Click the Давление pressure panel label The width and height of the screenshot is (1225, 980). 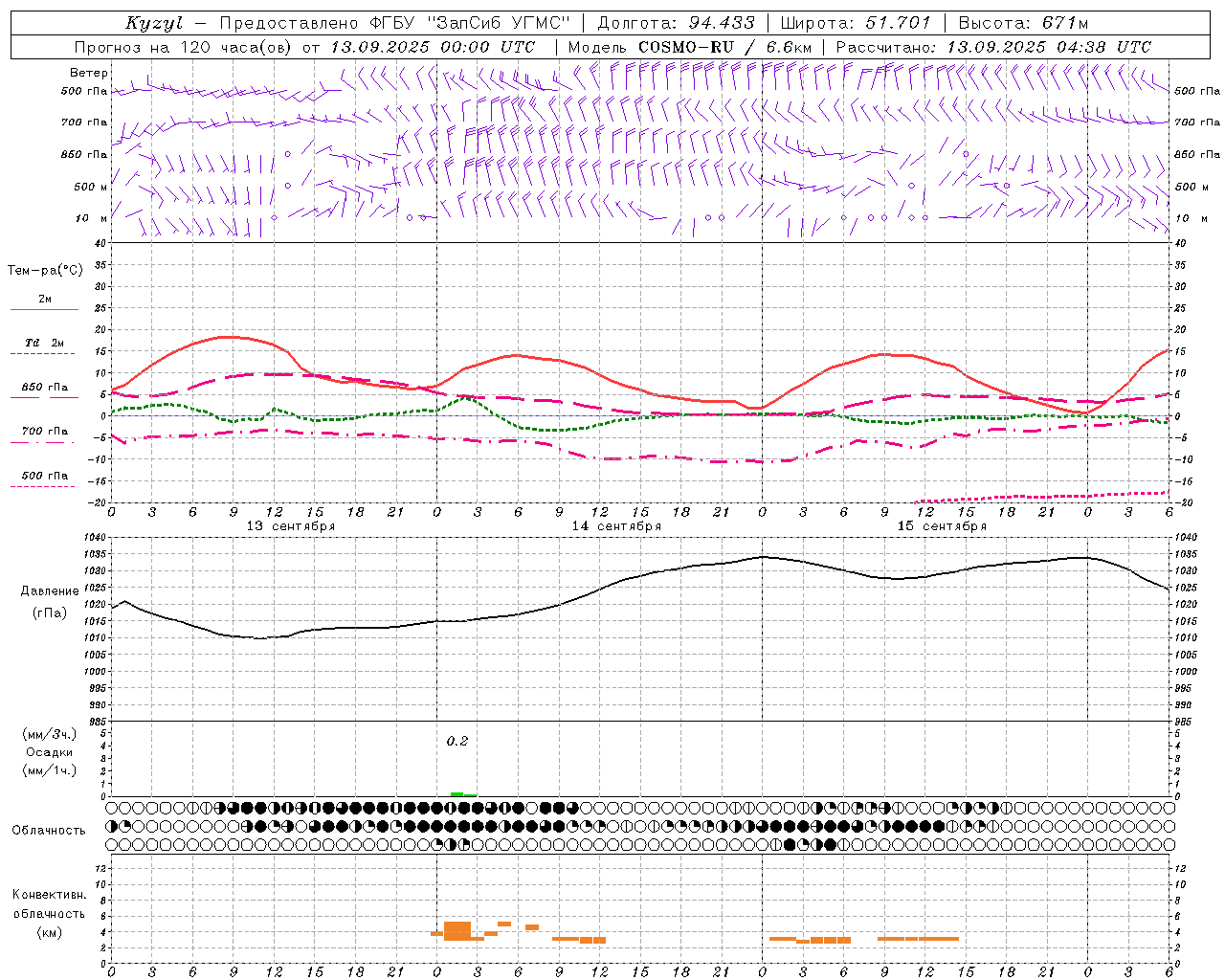tap(49, 591)
